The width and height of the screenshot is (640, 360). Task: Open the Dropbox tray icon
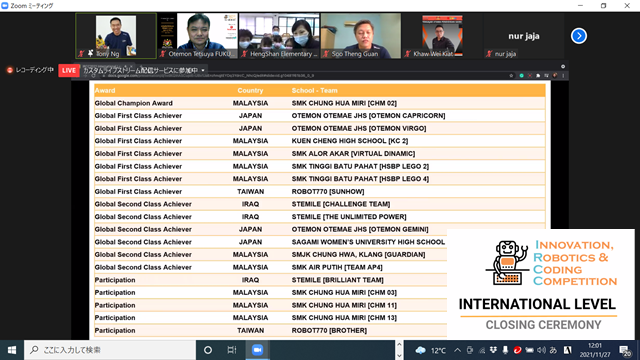point(493,350)
